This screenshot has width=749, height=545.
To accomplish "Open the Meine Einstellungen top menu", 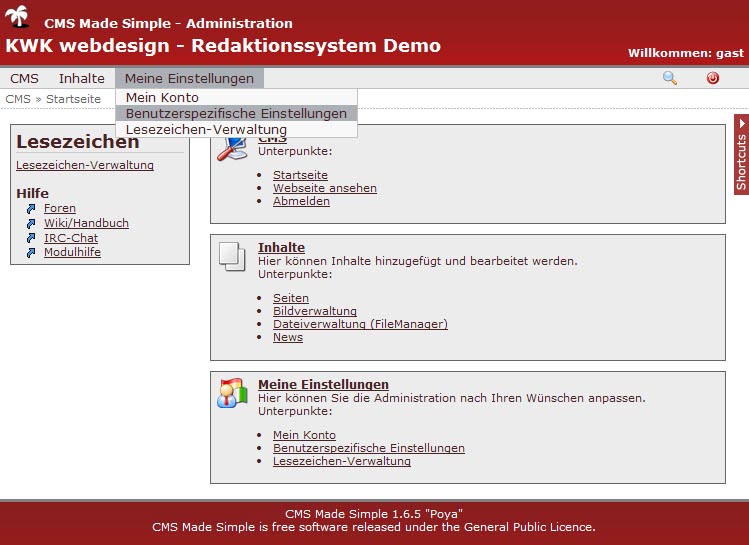I will pyautogui.click(x=189, y=78).
